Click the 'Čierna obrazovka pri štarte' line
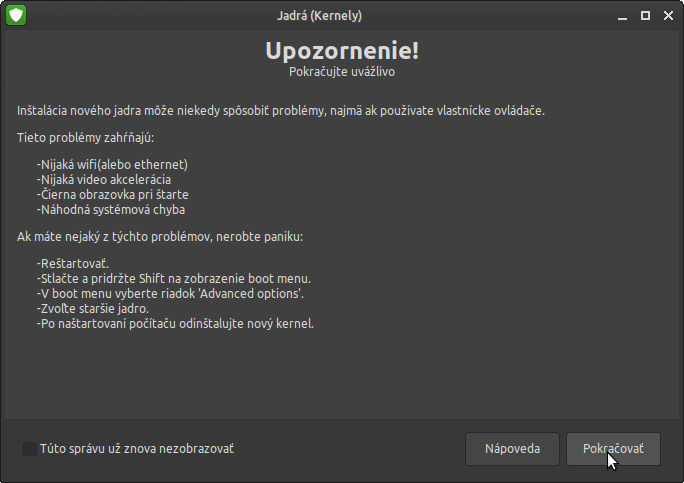 pyautogui.click(x=113, y=195)
